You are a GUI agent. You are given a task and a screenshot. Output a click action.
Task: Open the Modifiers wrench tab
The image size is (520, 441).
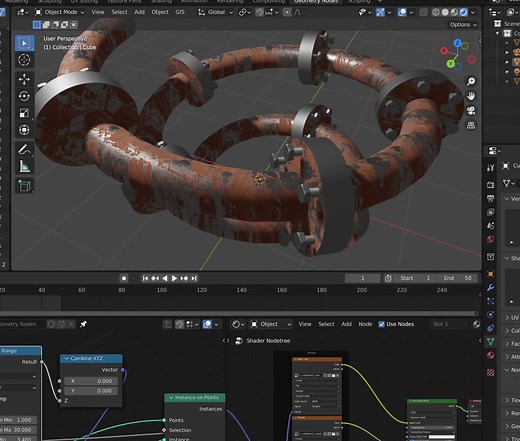(x=490, y=287)
